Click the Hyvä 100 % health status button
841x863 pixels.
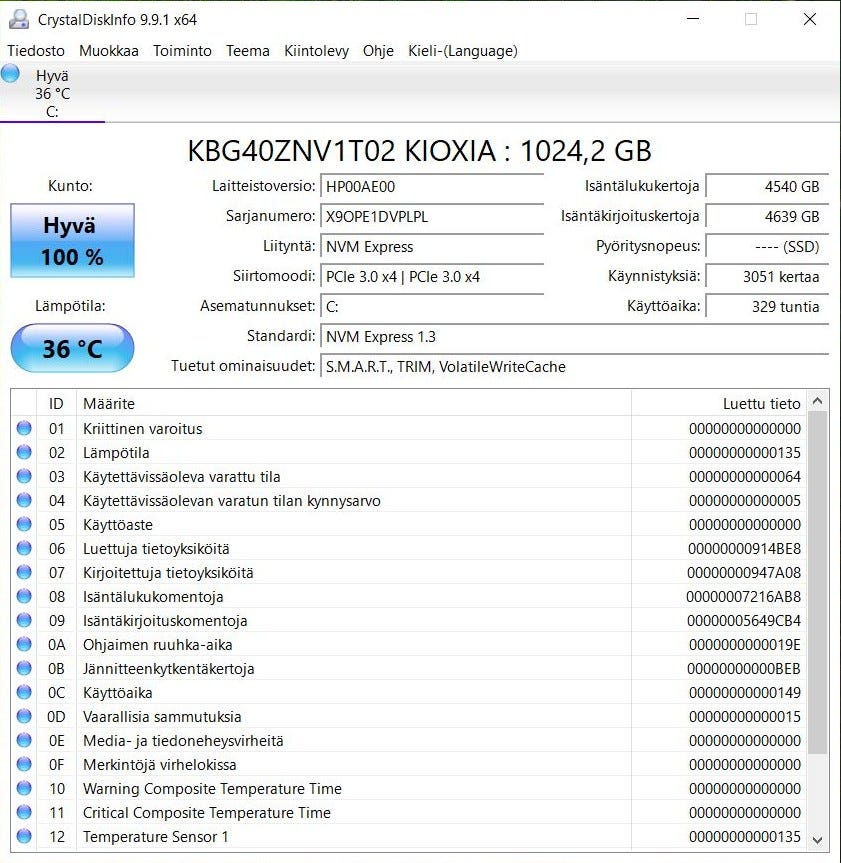tap(72, 241)
